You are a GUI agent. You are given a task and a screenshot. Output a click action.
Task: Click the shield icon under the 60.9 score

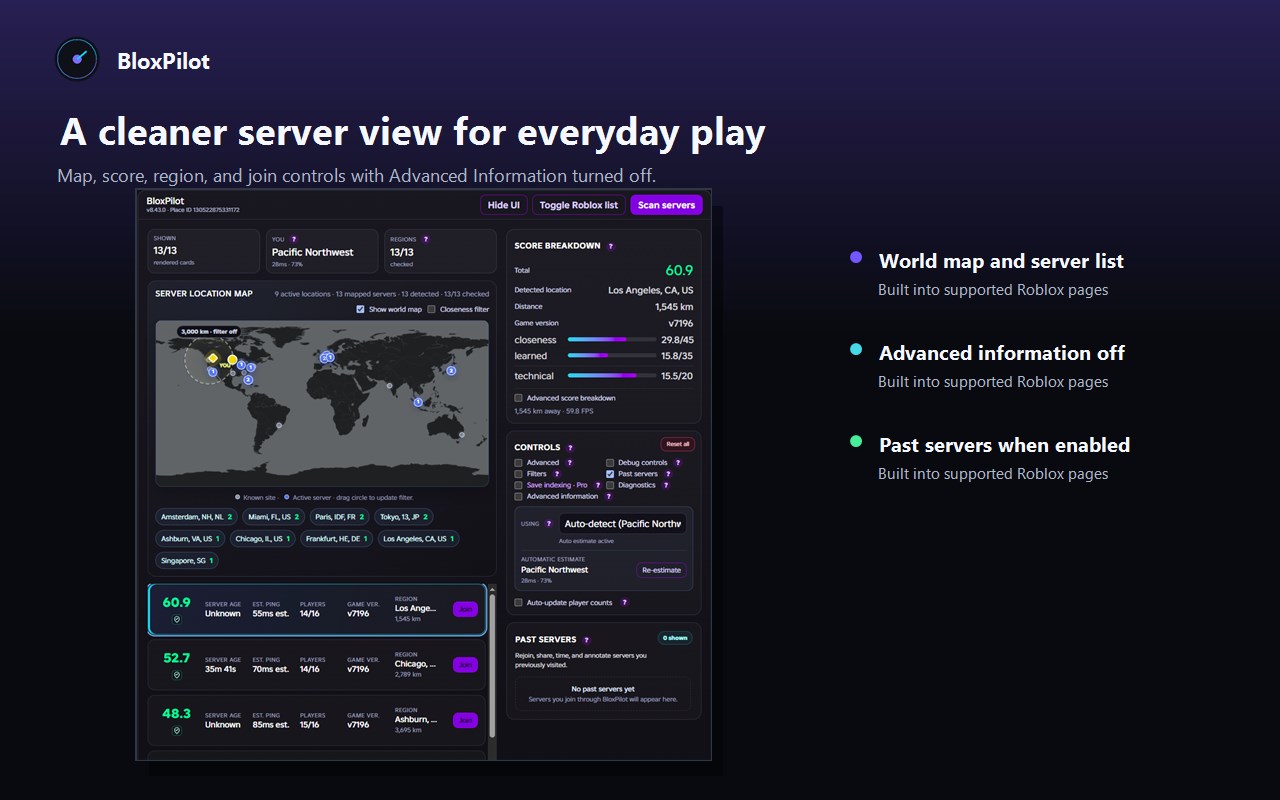click(176, 619)
